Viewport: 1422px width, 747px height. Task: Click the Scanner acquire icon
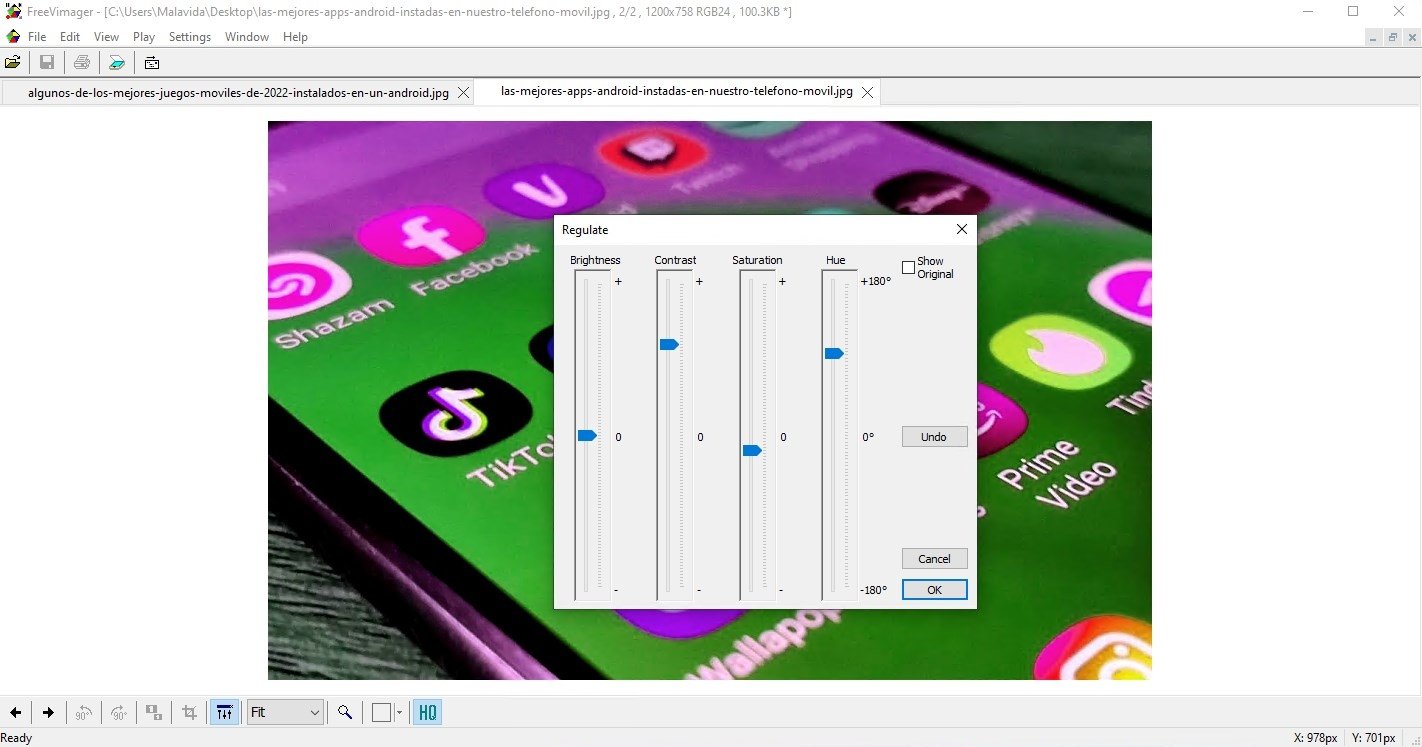point(117,63)
